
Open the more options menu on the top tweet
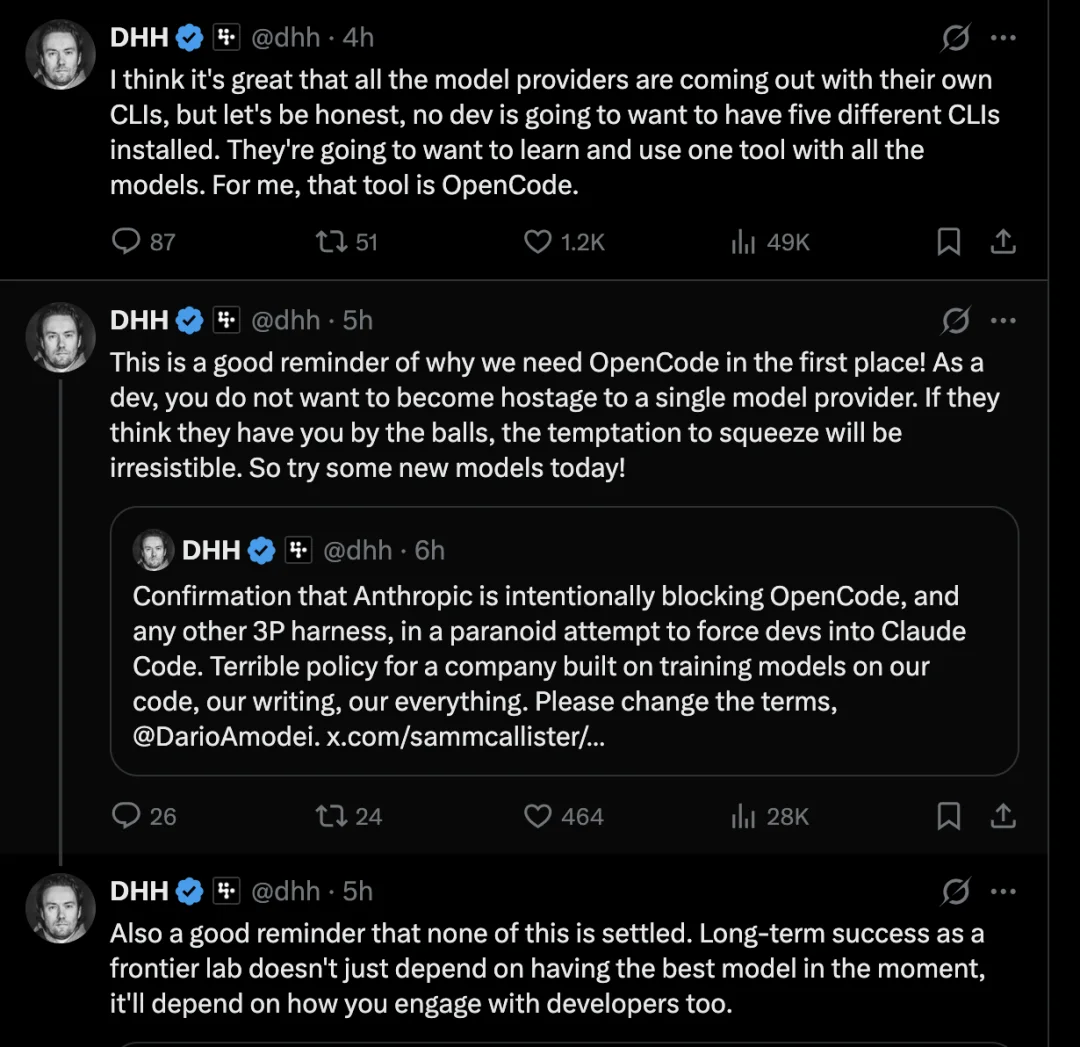[1004, 37]
